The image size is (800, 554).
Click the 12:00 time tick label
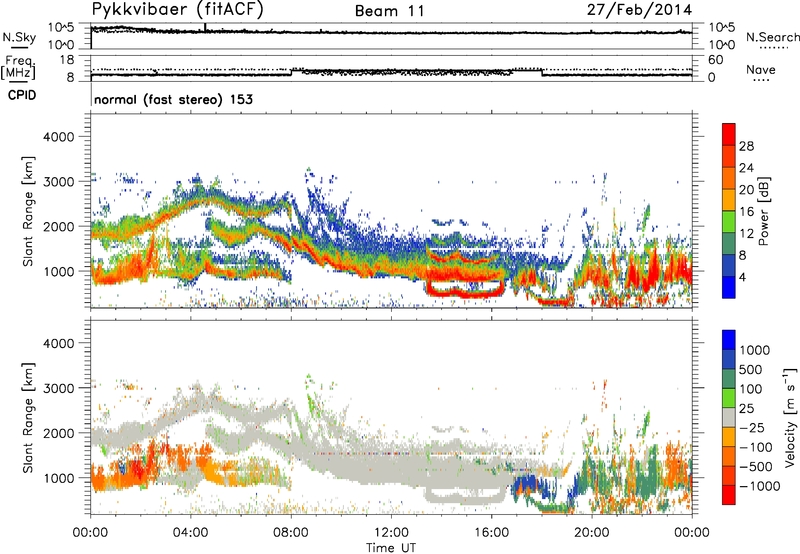tap(391, 533)
